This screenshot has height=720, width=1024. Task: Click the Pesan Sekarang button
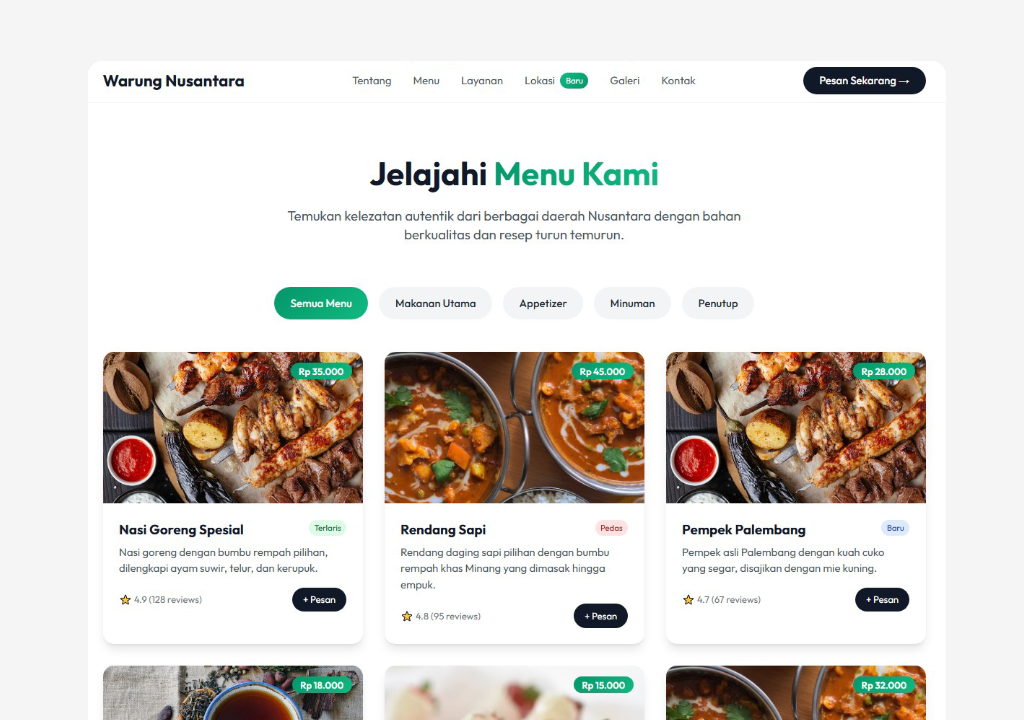pos(864,81)
